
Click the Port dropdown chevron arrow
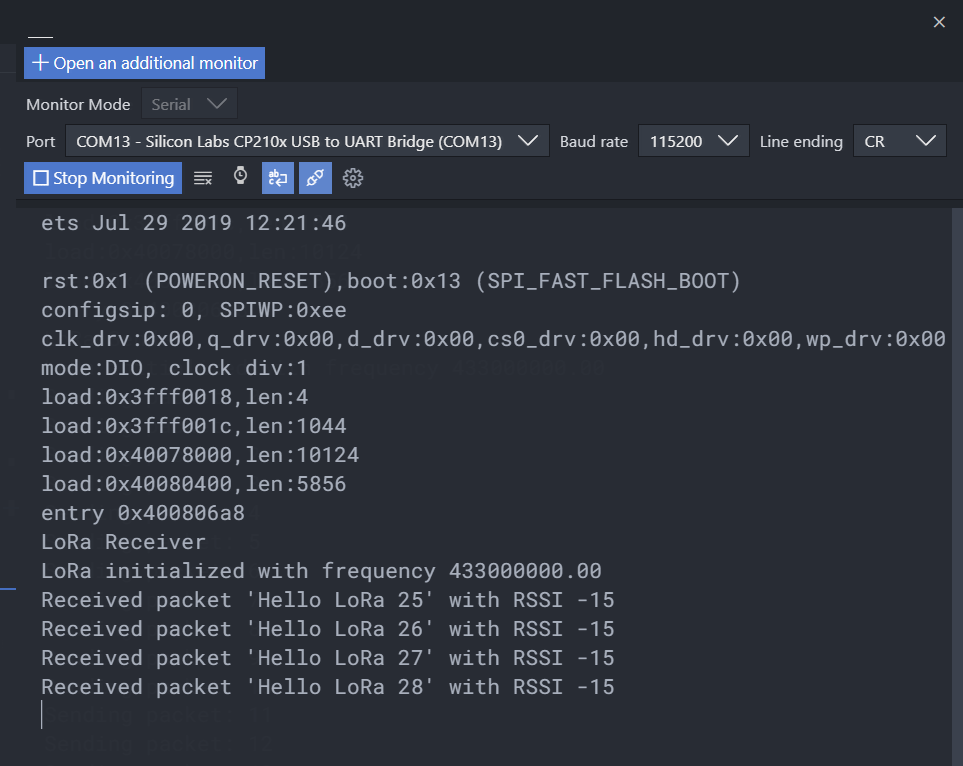528,141
